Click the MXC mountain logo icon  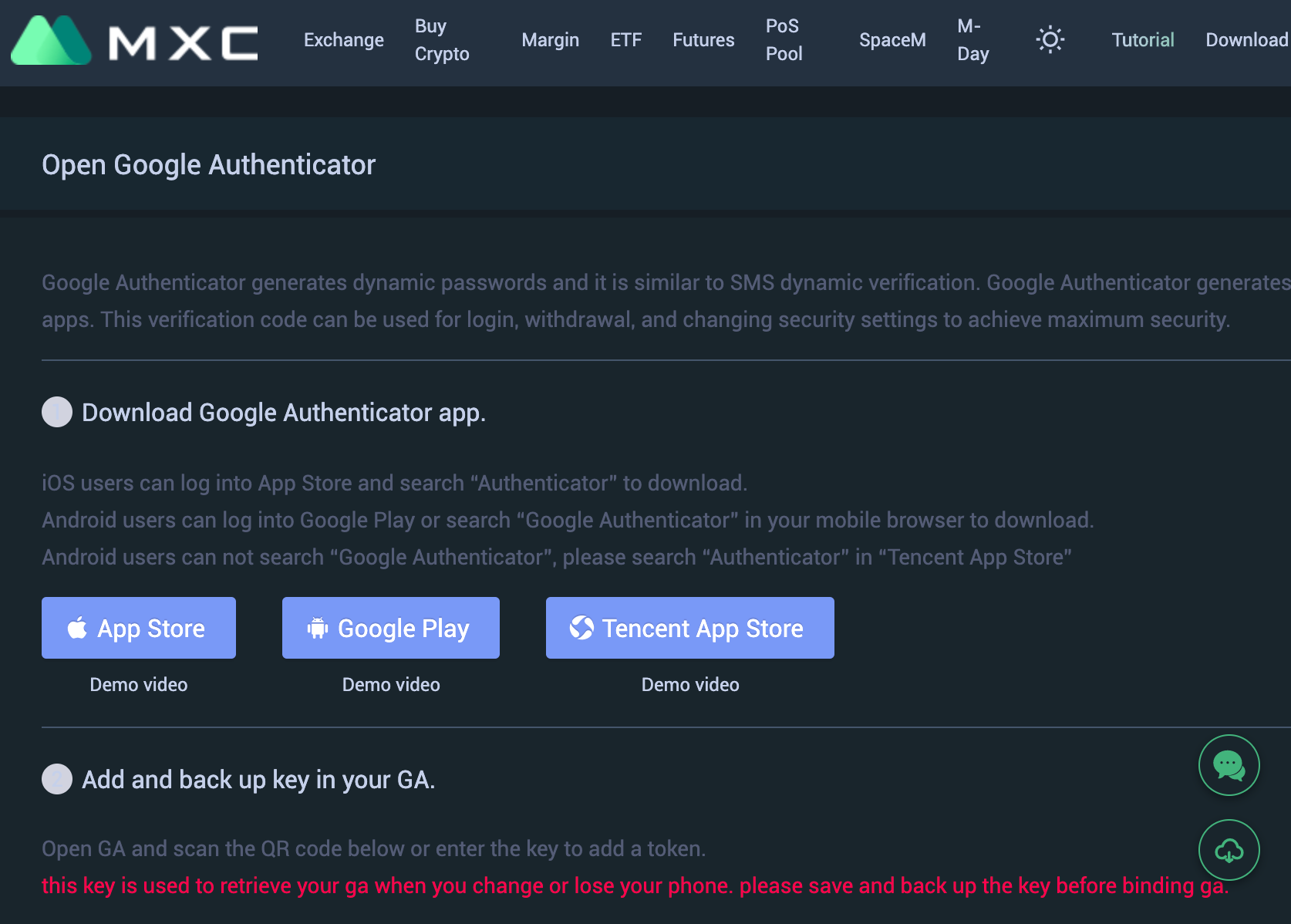[51, 40]
